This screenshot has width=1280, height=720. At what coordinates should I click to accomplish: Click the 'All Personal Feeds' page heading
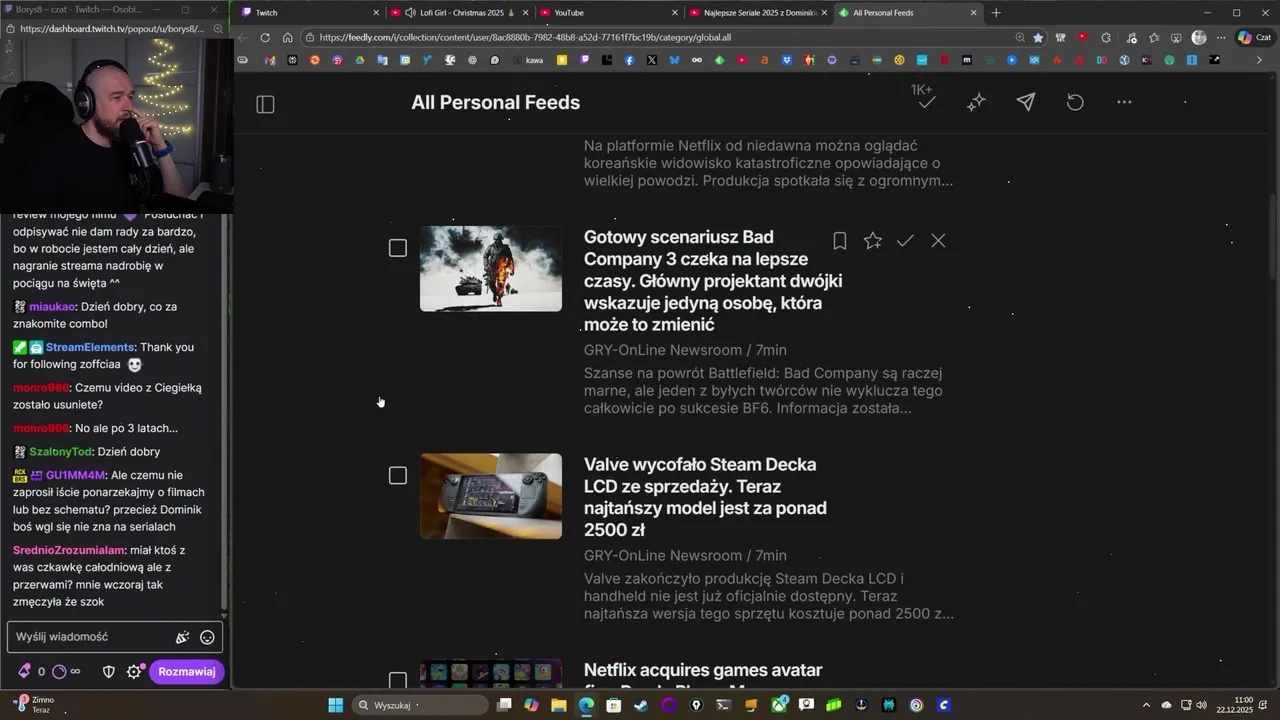[495, 102]
